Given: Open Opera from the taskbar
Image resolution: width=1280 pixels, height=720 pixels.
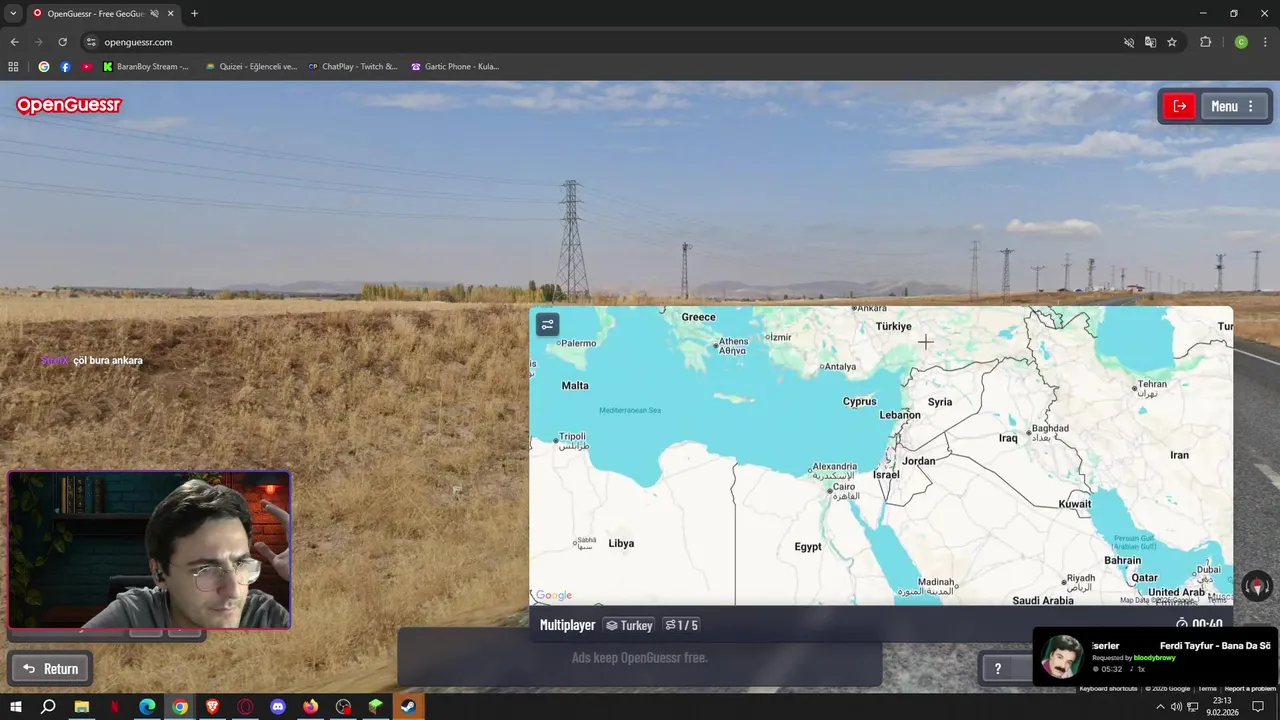Looking at the screenshot, I should (x=245, y=707).
